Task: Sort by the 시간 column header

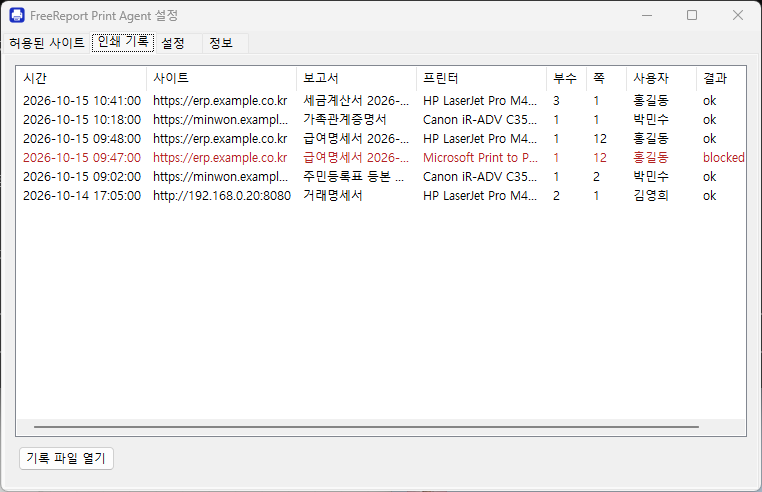Action: tap(81, 78)
